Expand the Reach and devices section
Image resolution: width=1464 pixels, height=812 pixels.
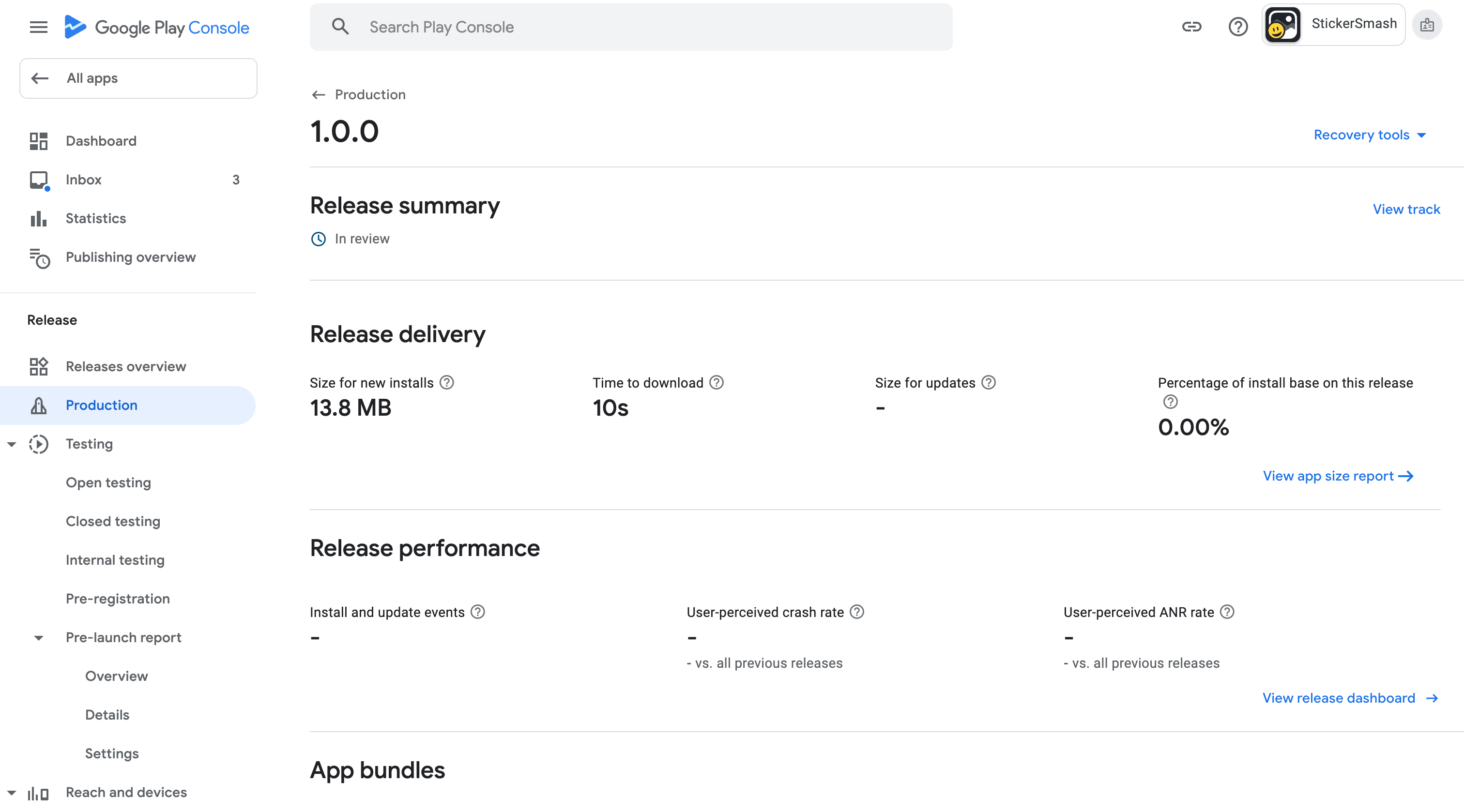click(11, 792)
